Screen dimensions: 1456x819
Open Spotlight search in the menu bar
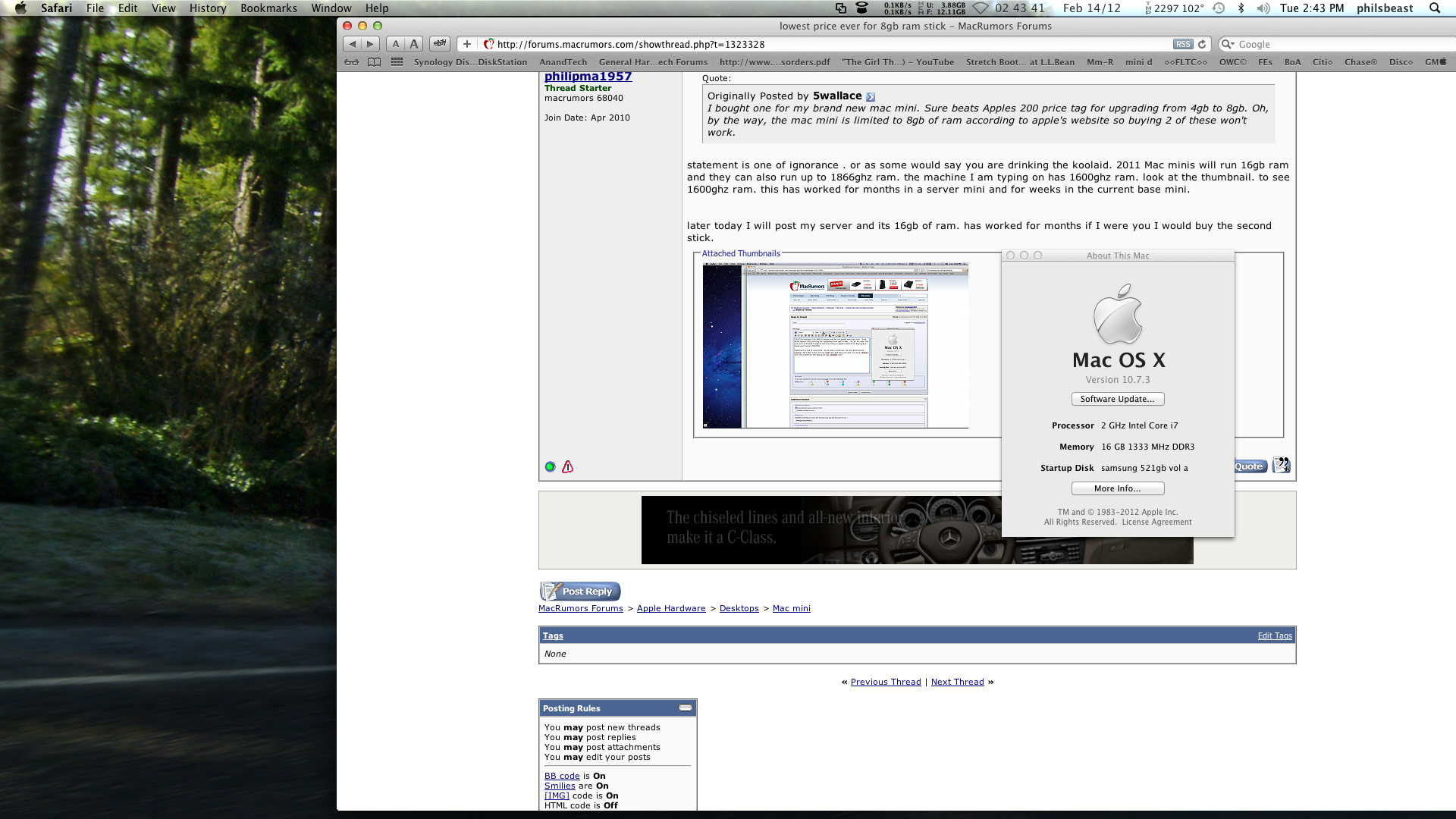click(1435, 8)
